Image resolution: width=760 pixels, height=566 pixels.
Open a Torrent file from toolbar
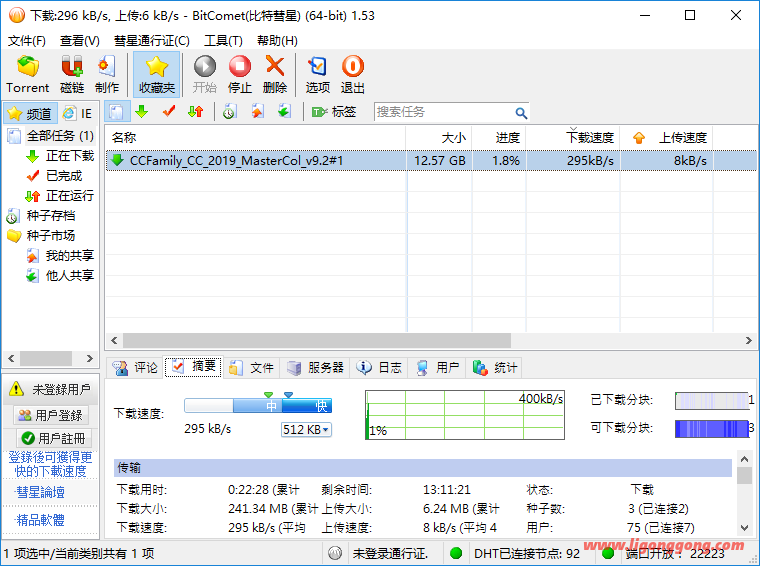pyautogui.click(x=28, y=75)
